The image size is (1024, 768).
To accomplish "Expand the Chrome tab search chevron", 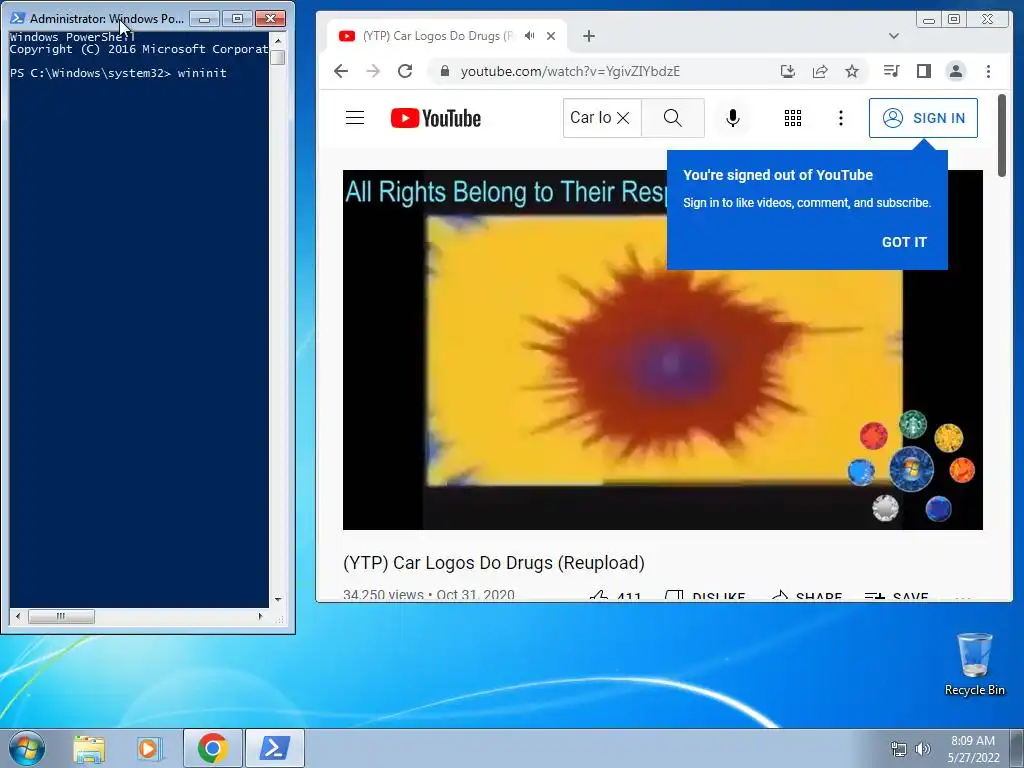I will [894, 36].
